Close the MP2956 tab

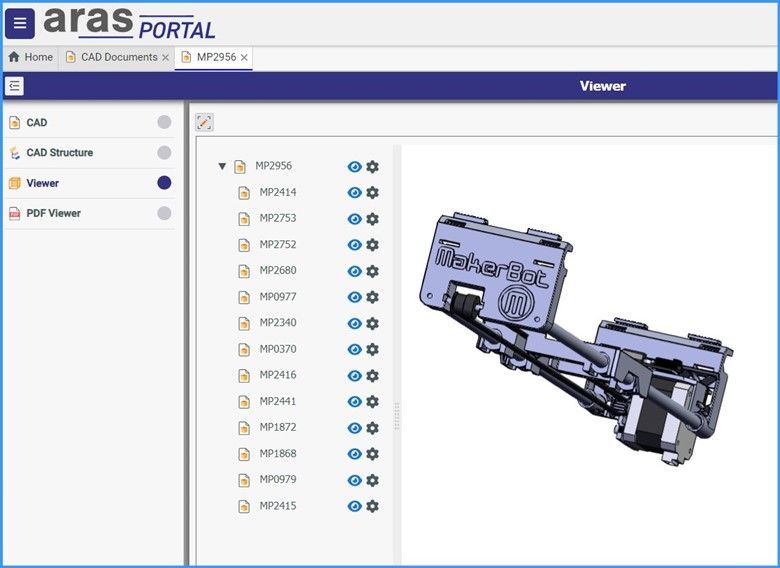click(245, 58)
